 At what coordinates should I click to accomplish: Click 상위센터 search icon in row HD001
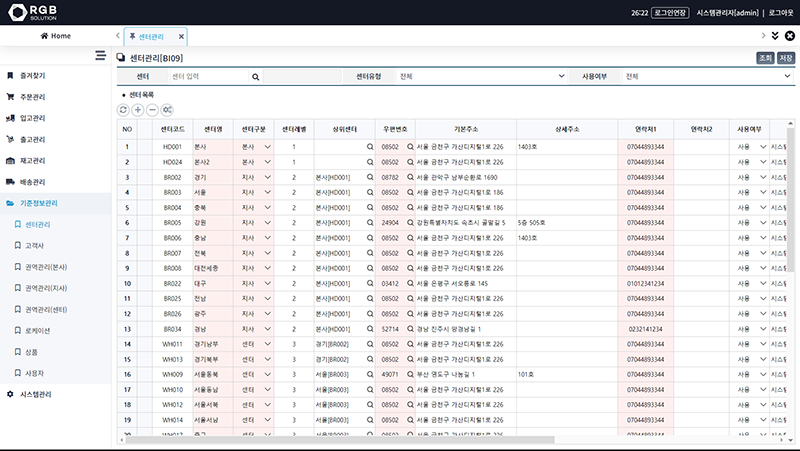370,147
